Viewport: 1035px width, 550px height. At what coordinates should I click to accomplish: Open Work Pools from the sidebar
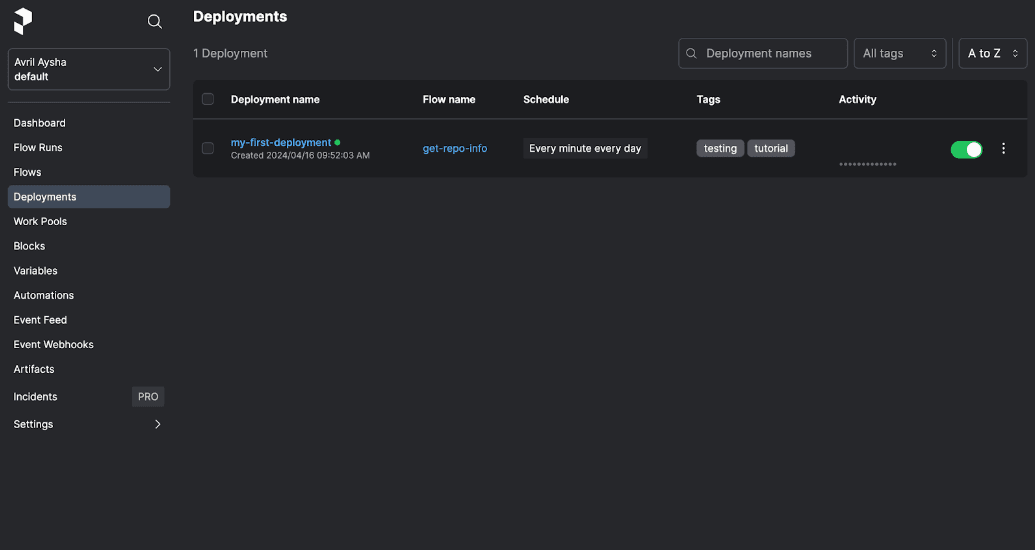point(40,221)
